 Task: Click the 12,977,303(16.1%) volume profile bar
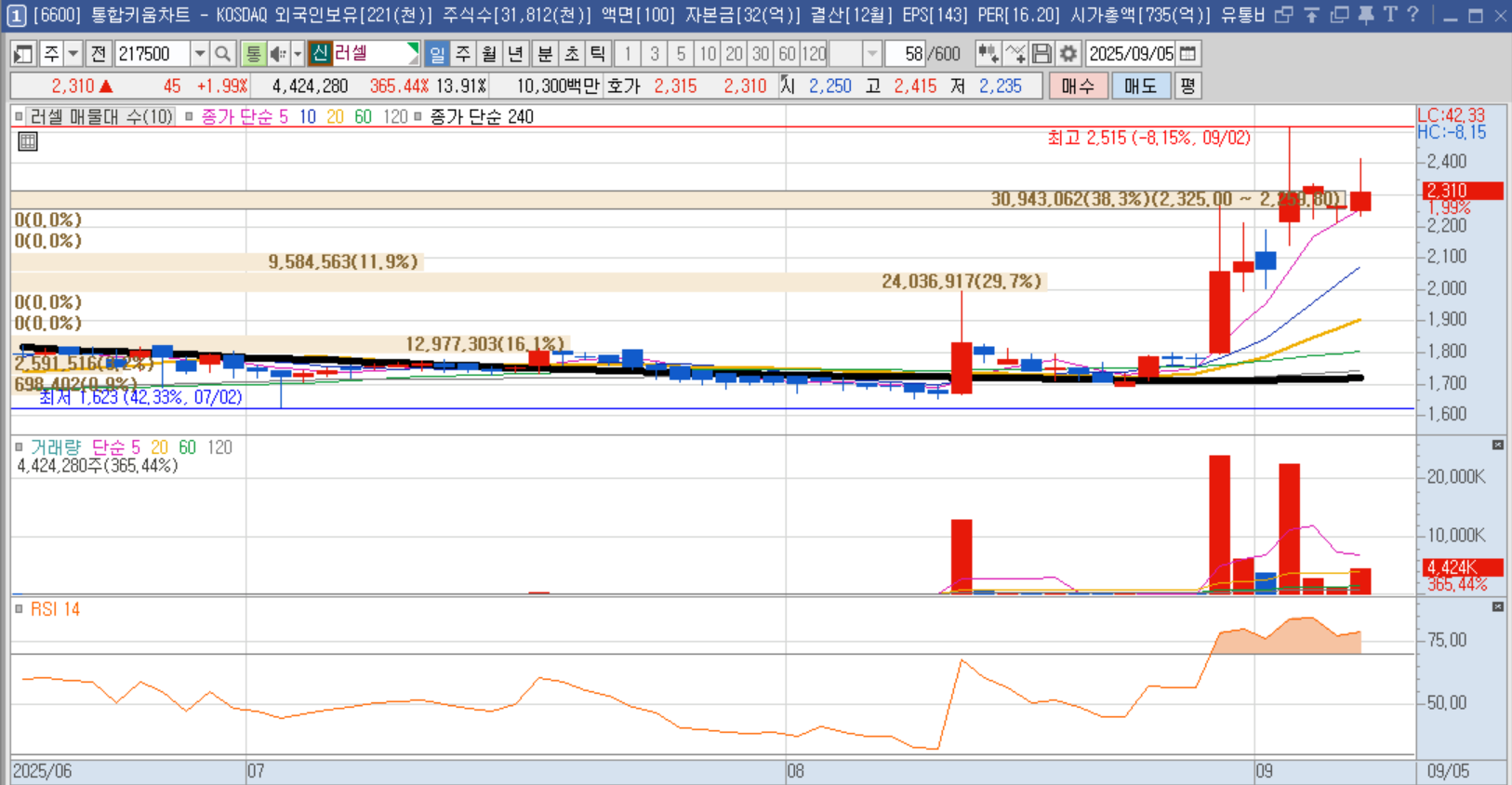coord(290,344)
